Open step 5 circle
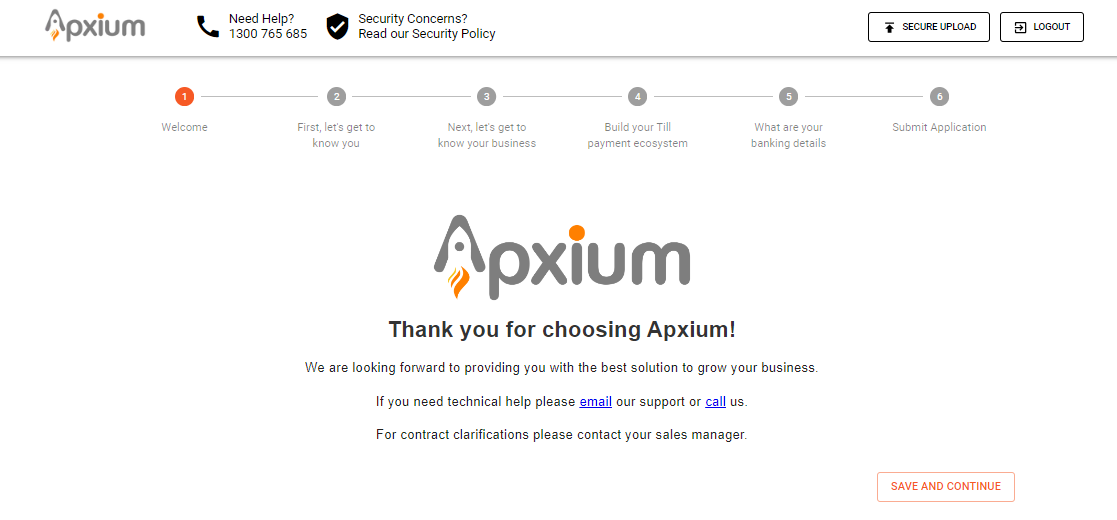This screenshot has height=520, width=1117. [x=789, y=97]
